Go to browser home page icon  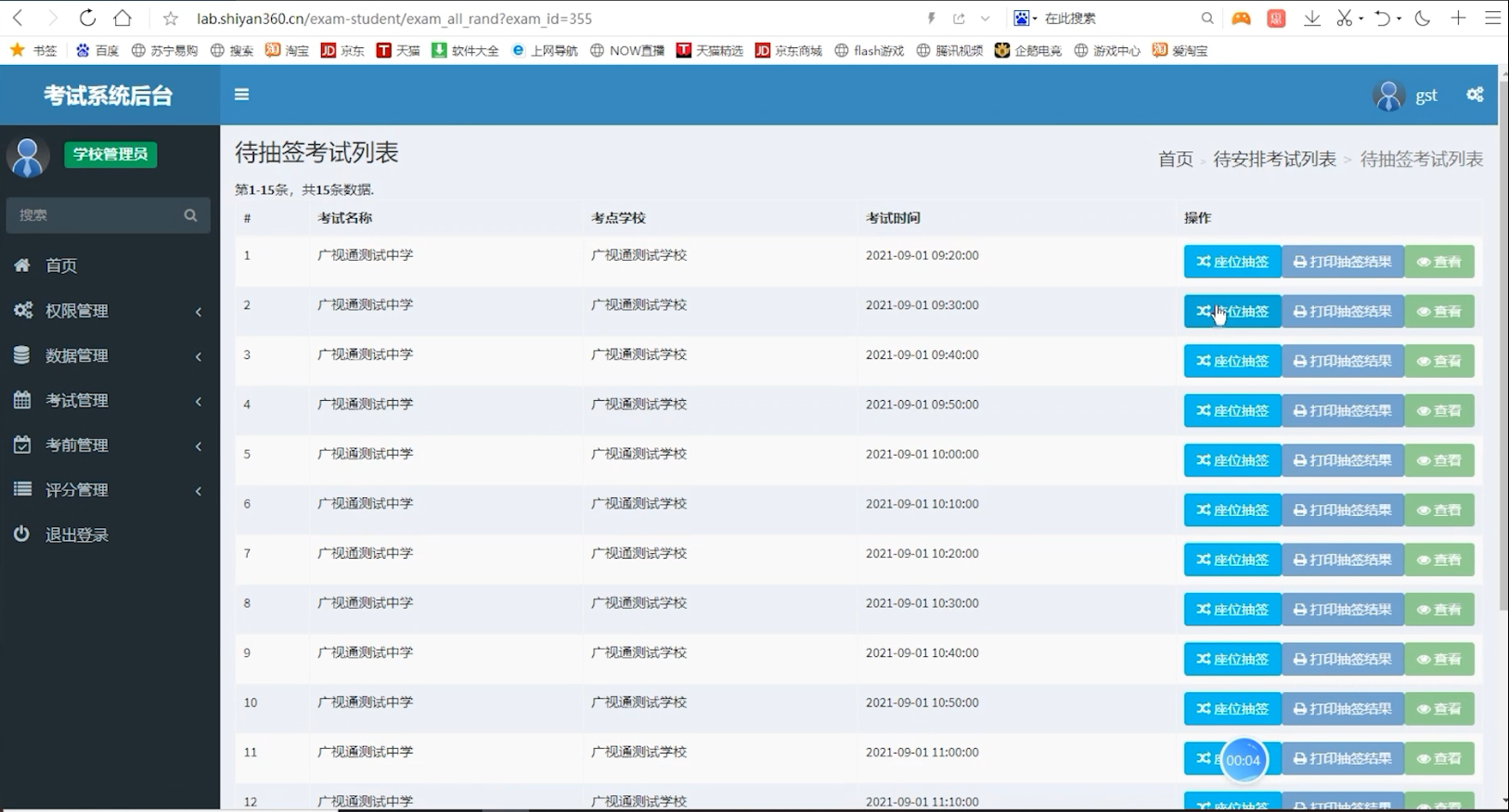(x=123, y=18)
